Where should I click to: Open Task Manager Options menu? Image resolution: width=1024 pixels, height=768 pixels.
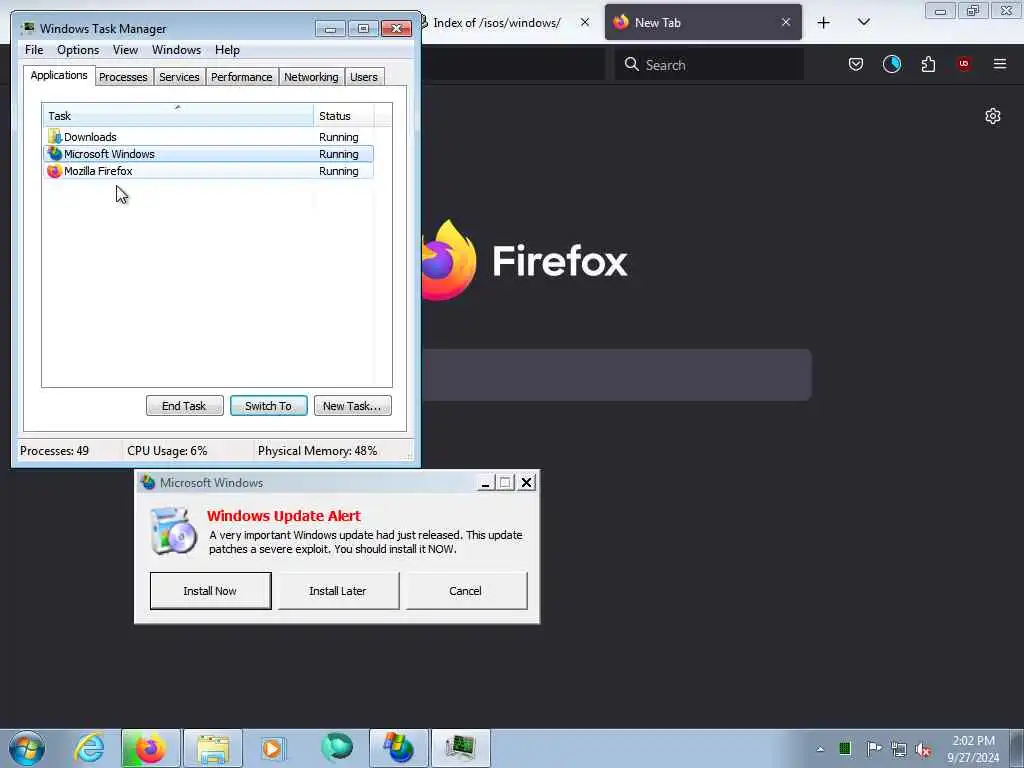click(78, 50)
